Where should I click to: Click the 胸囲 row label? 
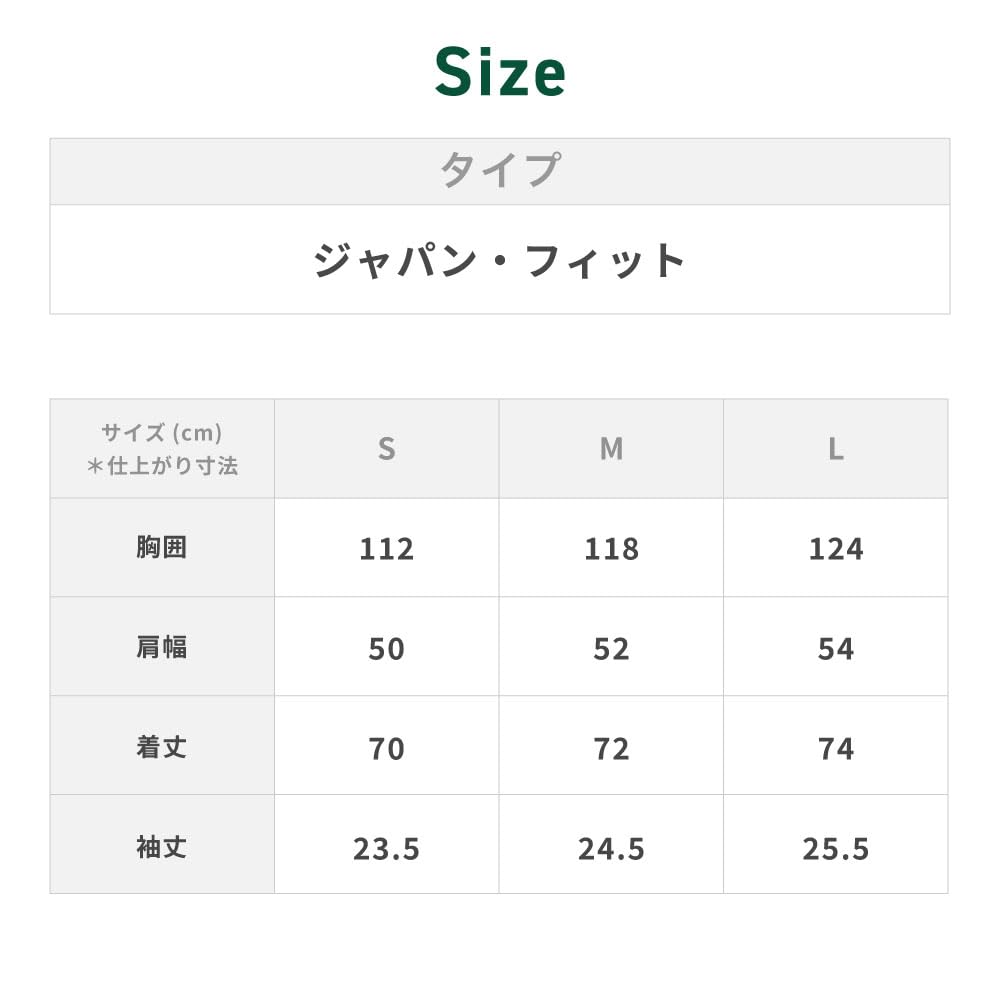pos(162,548)
